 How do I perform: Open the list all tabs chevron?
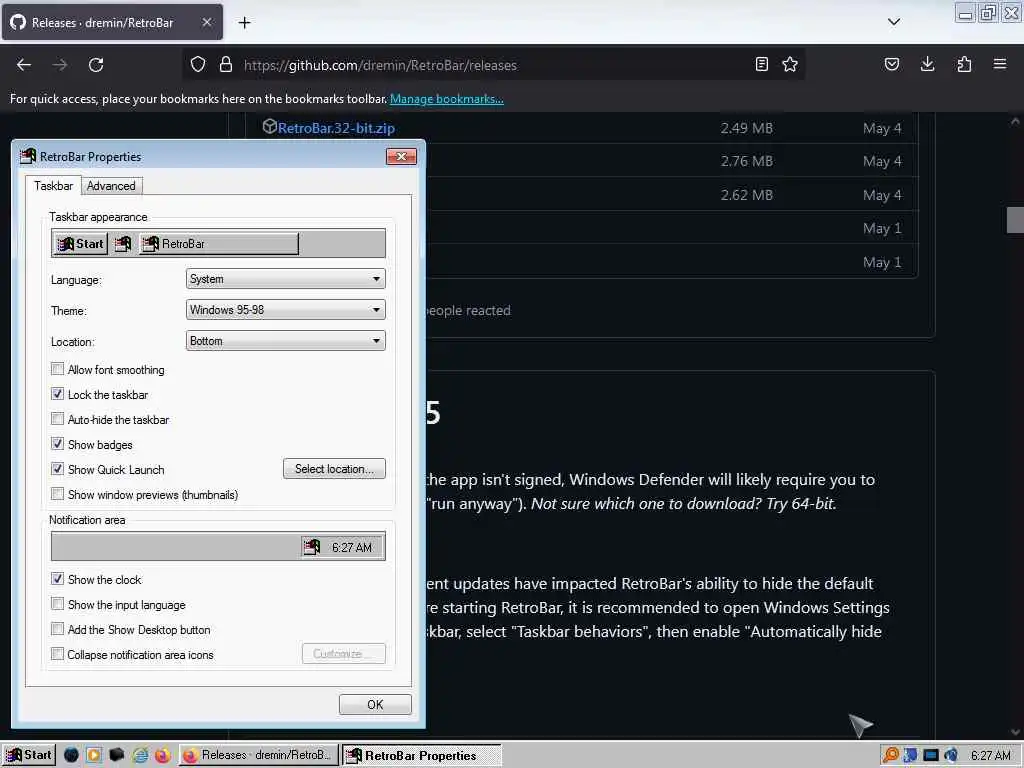pyautogui.click(x=894, y=22)
